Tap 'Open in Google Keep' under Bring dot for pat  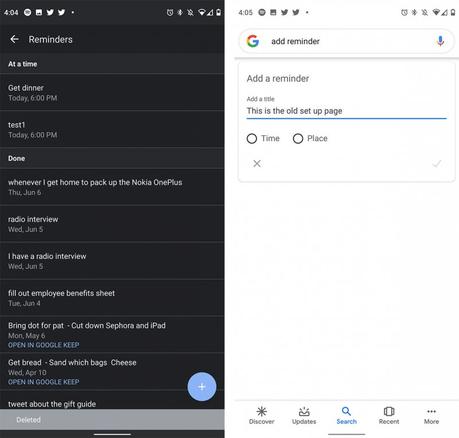tap(44, 345)
